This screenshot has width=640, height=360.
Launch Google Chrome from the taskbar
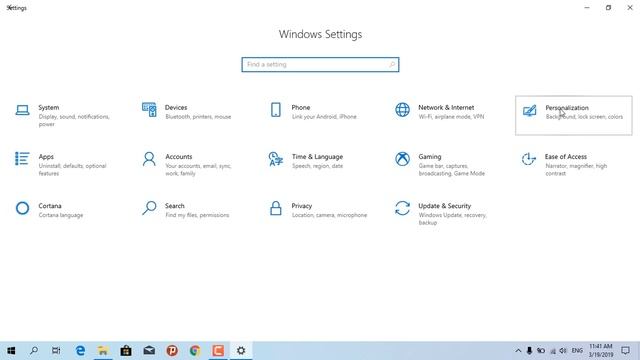(195, 351)
